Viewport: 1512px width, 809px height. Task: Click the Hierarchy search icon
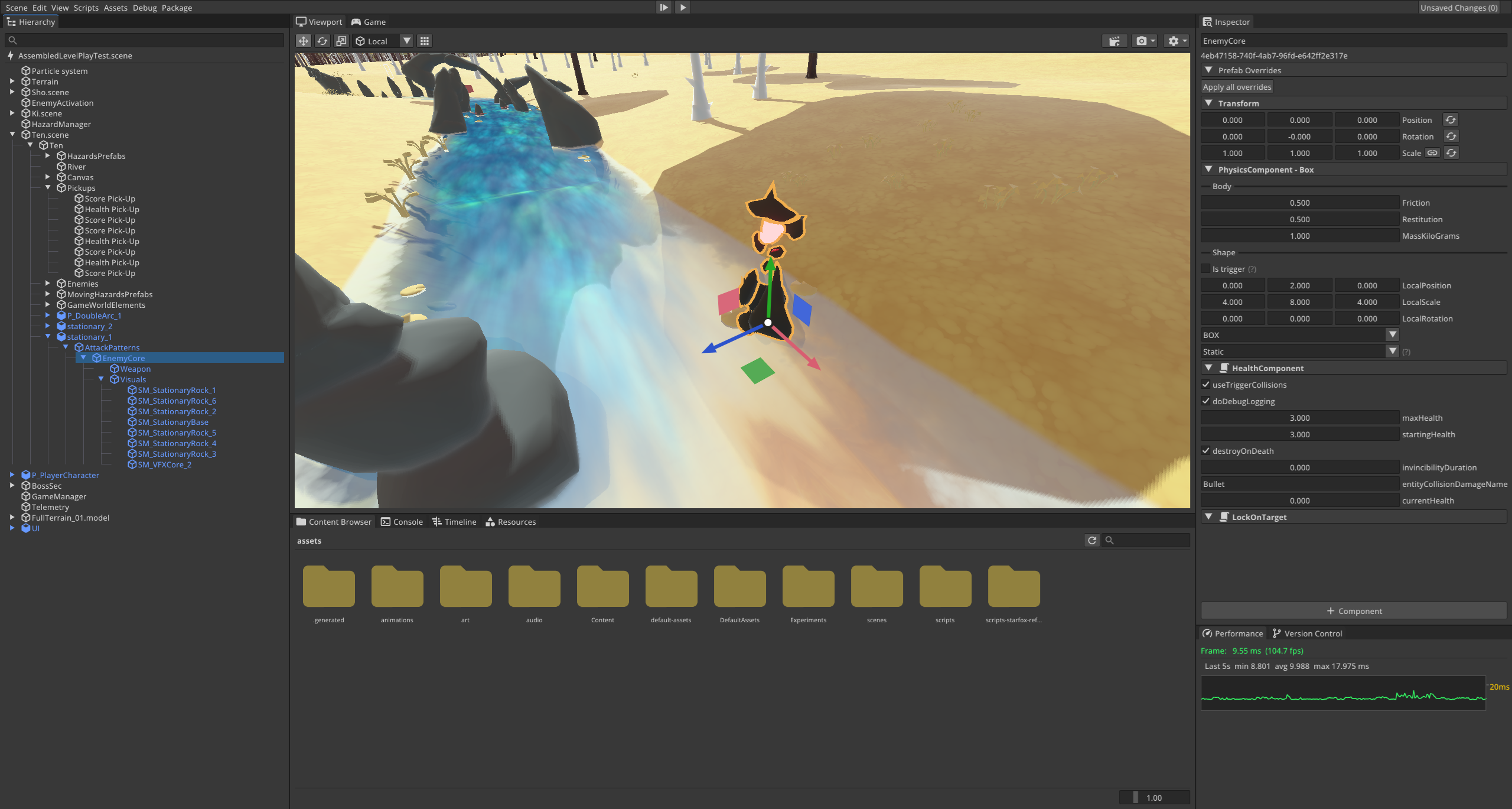click(x=12, y=40)
